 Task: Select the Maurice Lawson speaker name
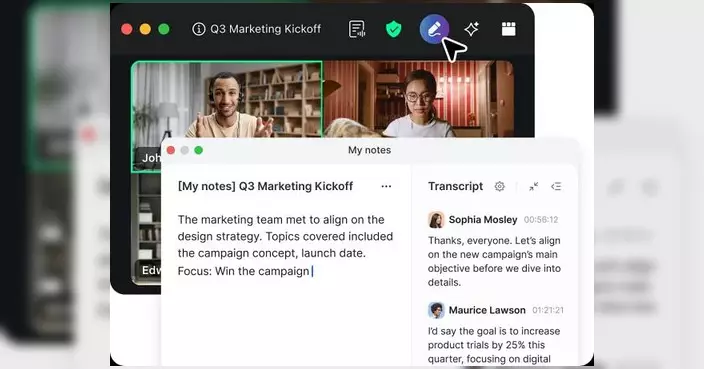[x=487, y=310]
